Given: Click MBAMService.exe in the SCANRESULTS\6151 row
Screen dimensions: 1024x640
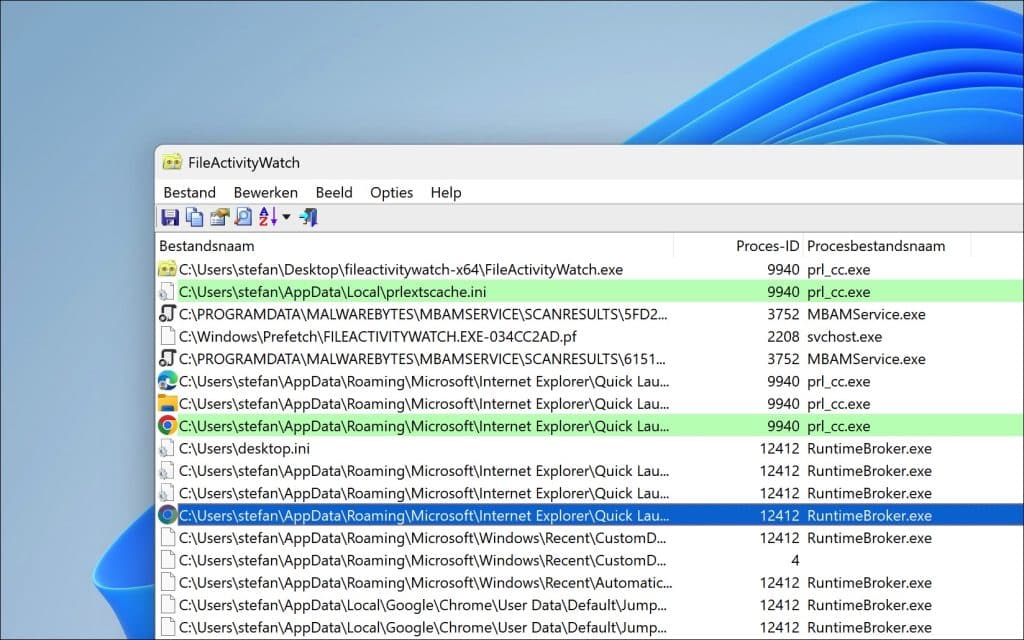Looking at the screenshot, I should coord(866,359).
